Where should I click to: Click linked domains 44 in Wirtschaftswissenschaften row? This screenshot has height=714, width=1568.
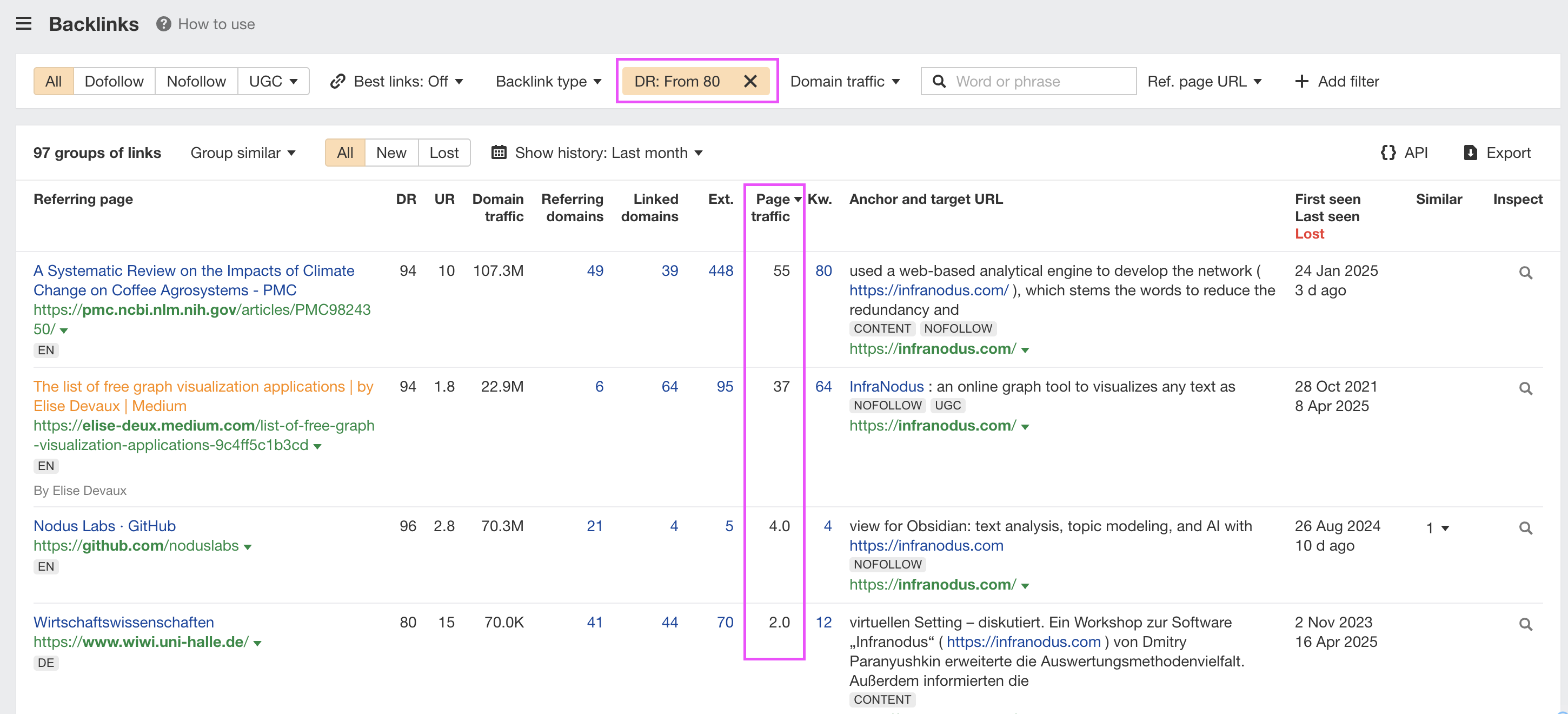(669, 622)
